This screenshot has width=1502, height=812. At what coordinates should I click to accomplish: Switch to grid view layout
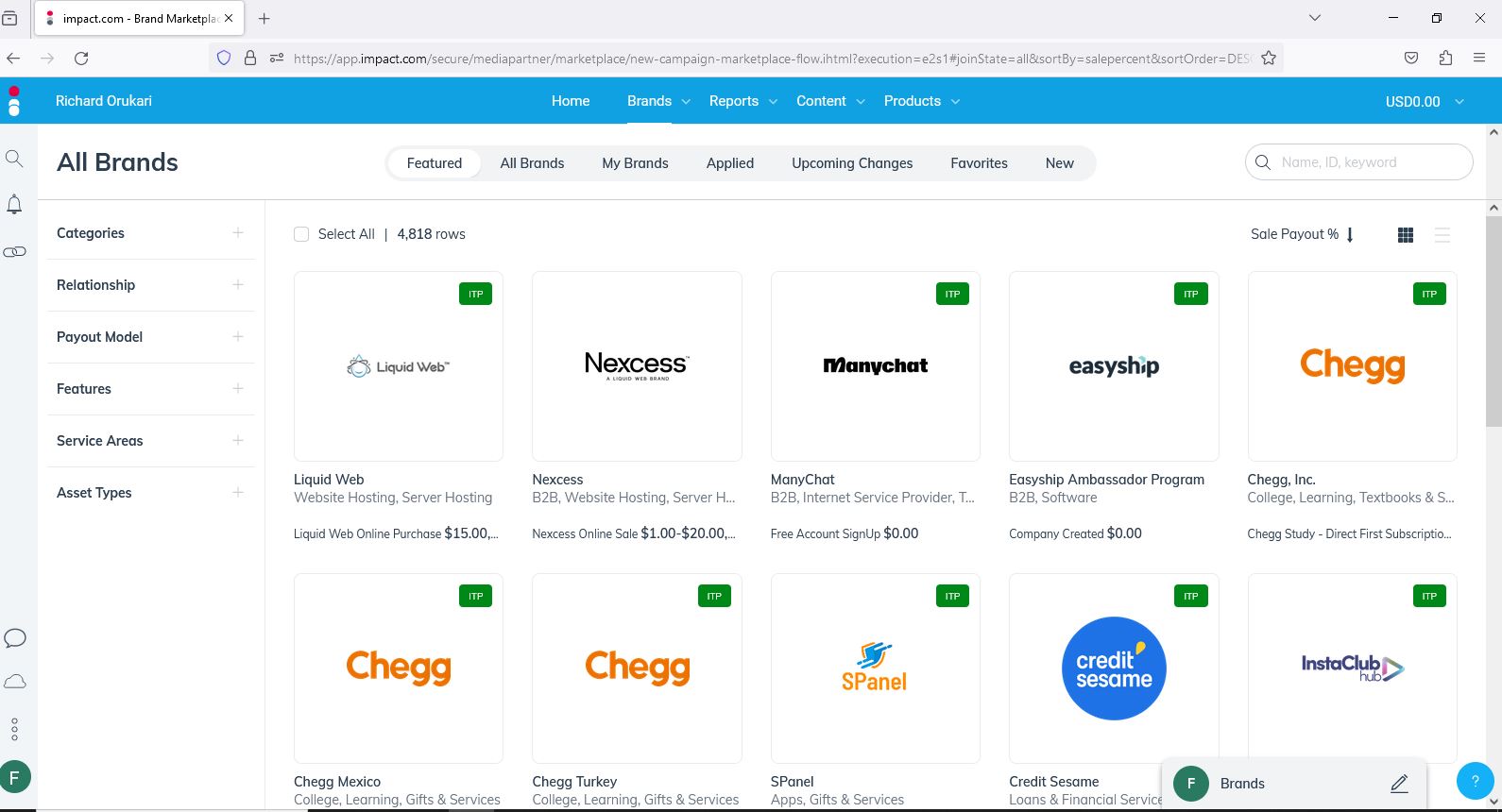1405,235
